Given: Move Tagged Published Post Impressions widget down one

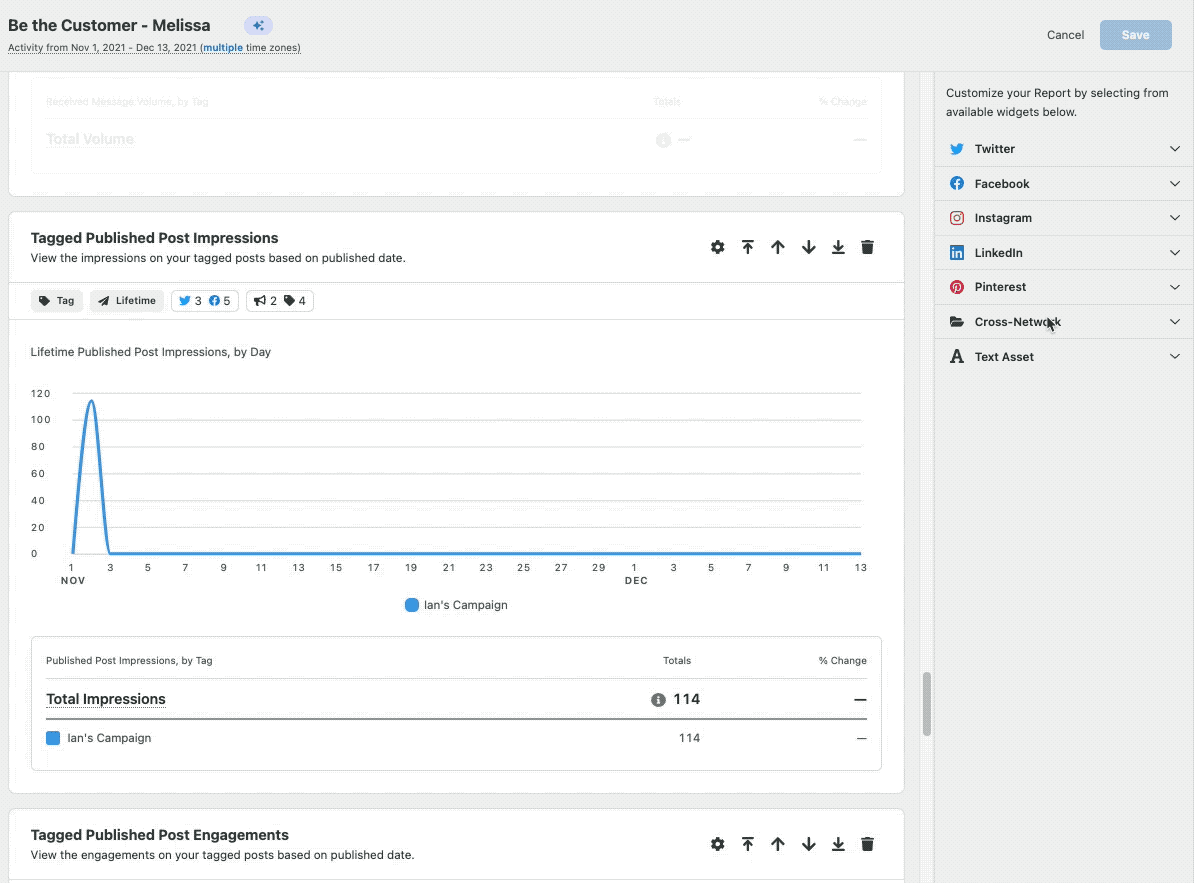Looking at the screenshot, I should click(809, 247).
